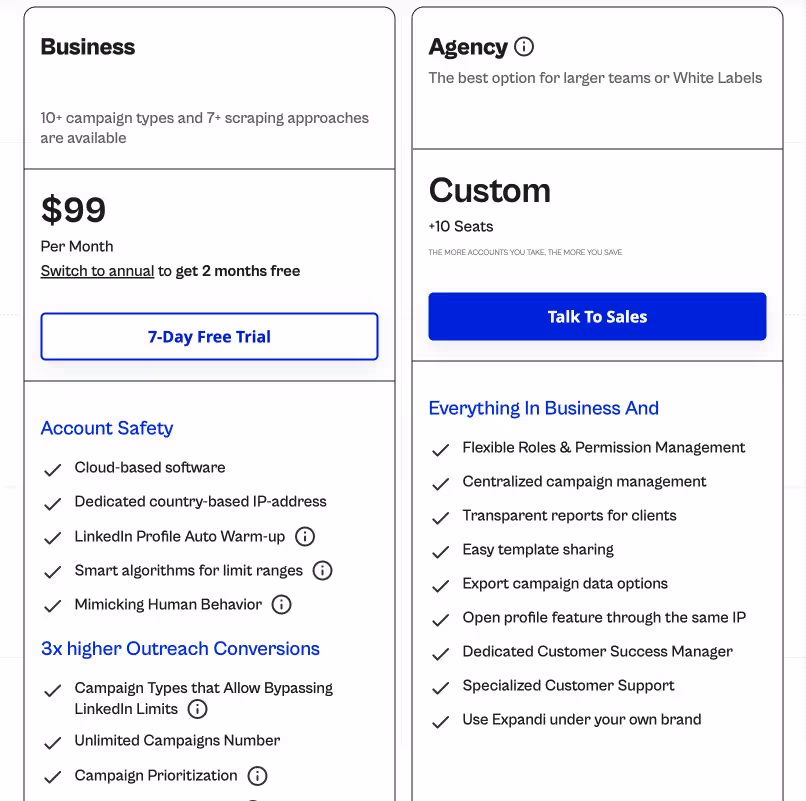The width and height of the screenshot is (806, 801).
Task: Toggle the Dedicated Customer Success Manager checkmark
Action: point(441,651)
